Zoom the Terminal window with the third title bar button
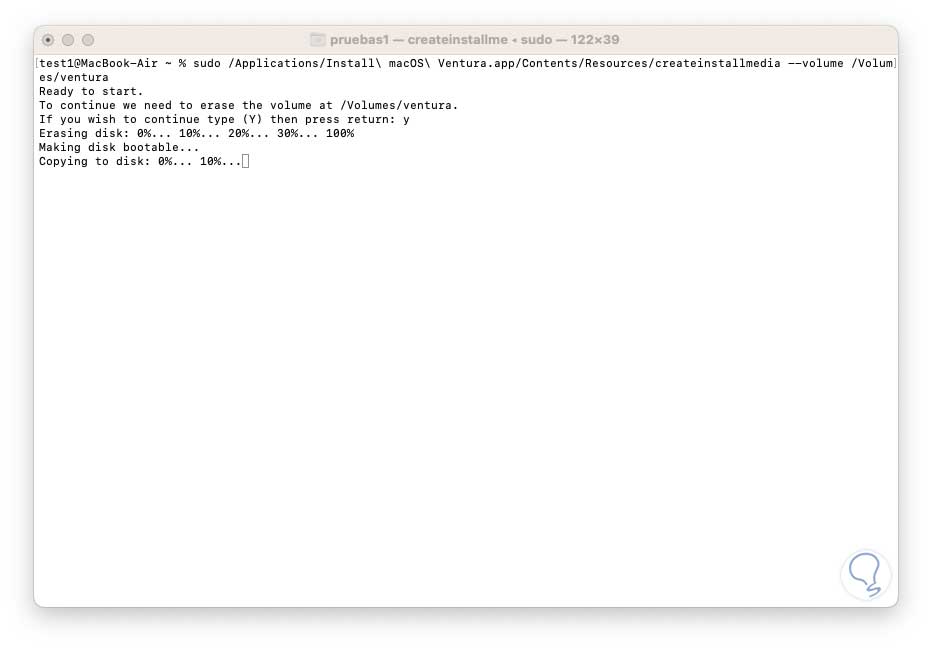Viewport: 932px width, 649px height. point(88,40)
